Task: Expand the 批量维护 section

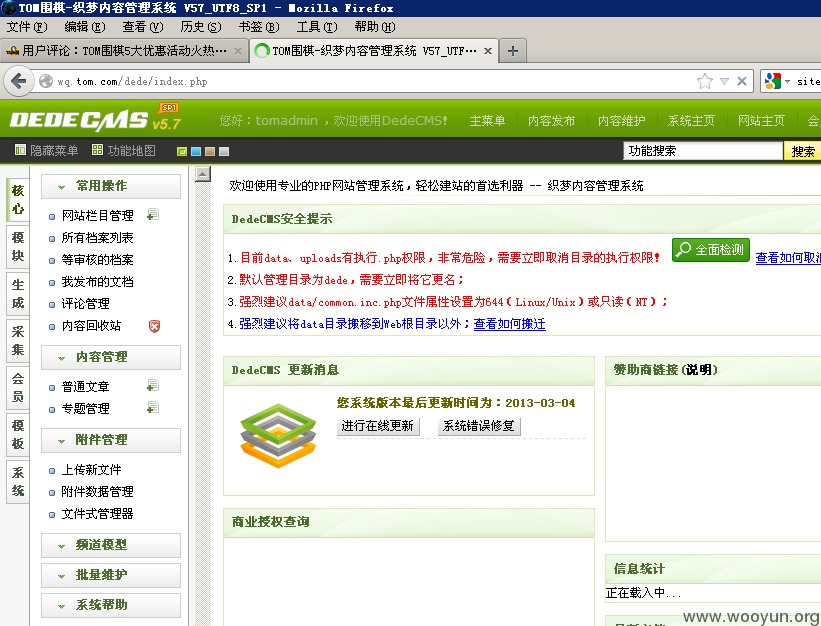Action: pyautogui.click(x=111, y=575)
